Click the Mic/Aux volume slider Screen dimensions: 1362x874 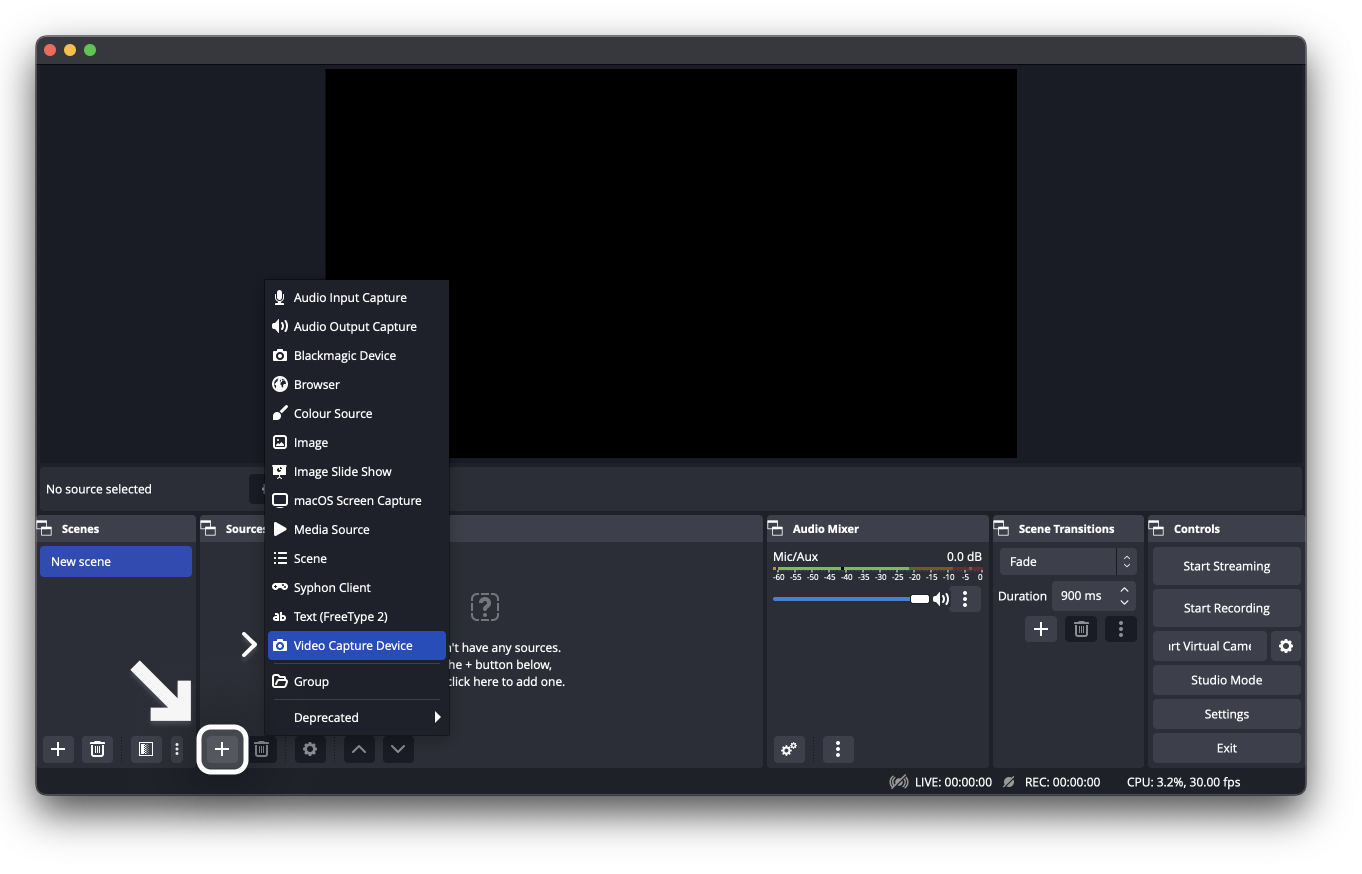[850, 599]
